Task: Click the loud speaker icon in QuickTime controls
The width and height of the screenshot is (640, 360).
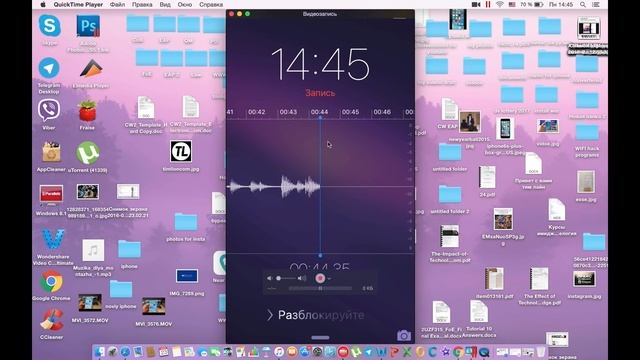Action: (302, 278)
